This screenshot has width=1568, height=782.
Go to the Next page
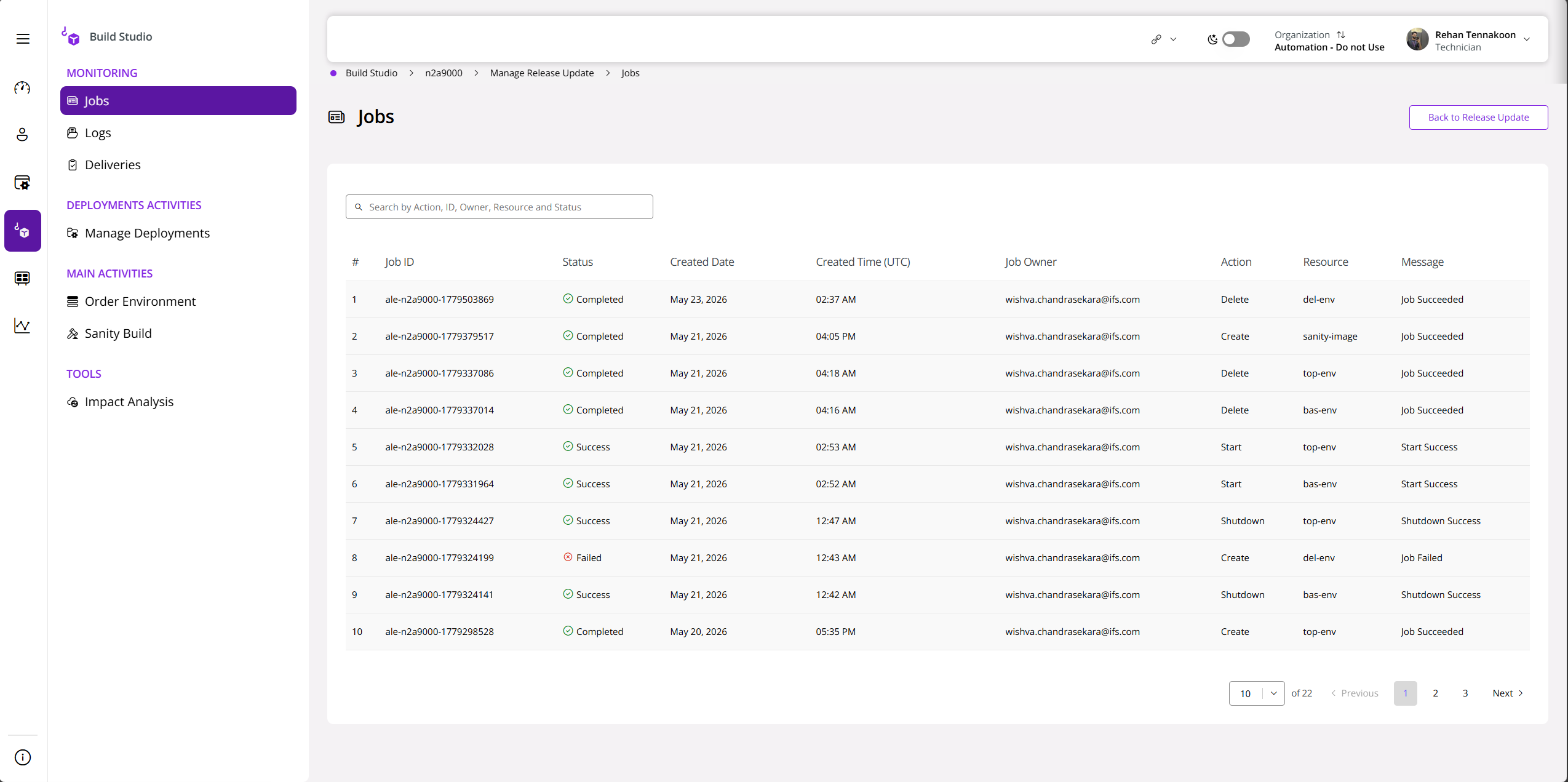coord(1508,693)
